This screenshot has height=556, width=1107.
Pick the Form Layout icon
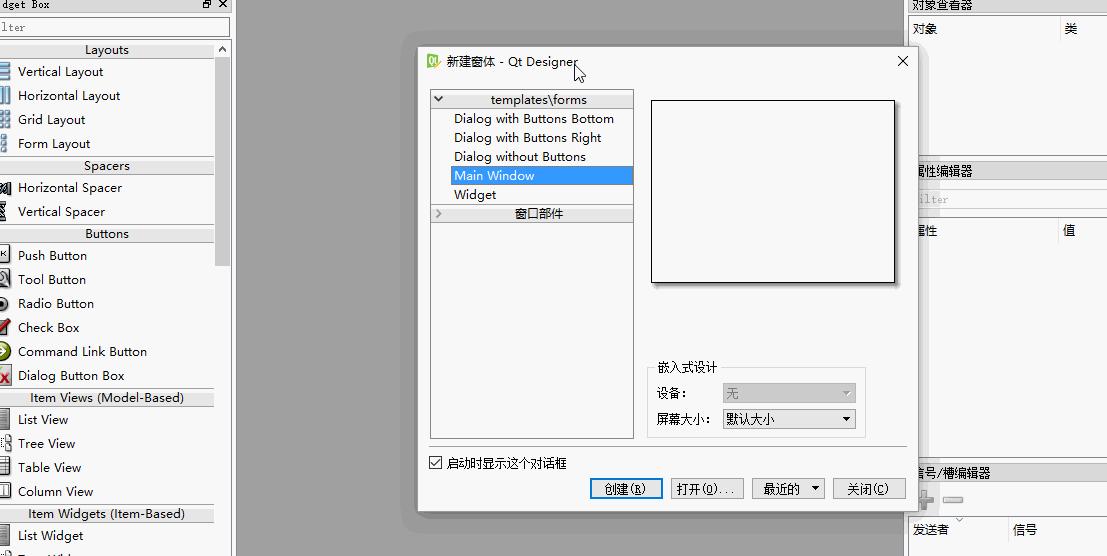click(4, 143)
